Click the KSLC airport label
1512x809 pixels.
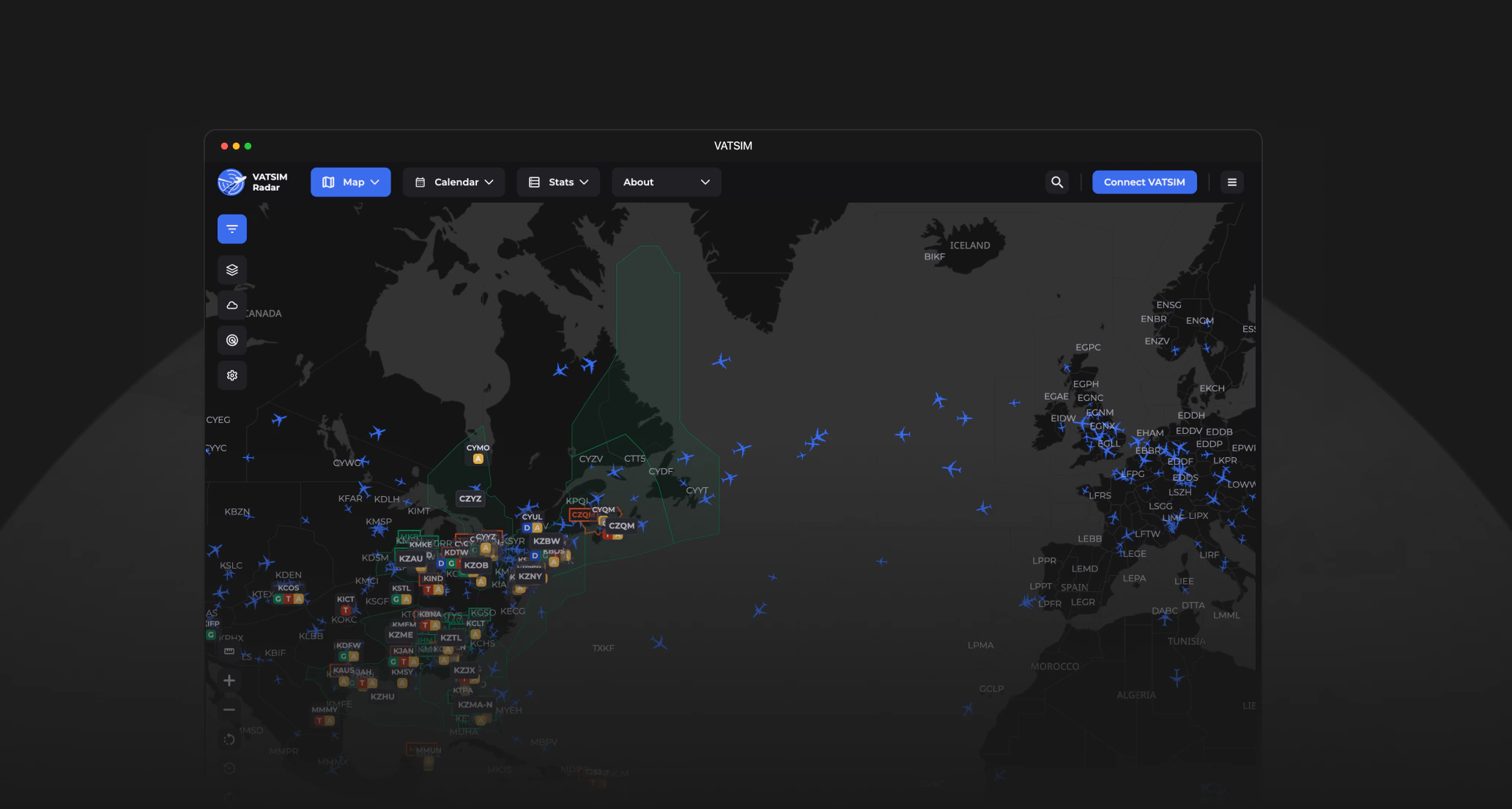(231, 565)
